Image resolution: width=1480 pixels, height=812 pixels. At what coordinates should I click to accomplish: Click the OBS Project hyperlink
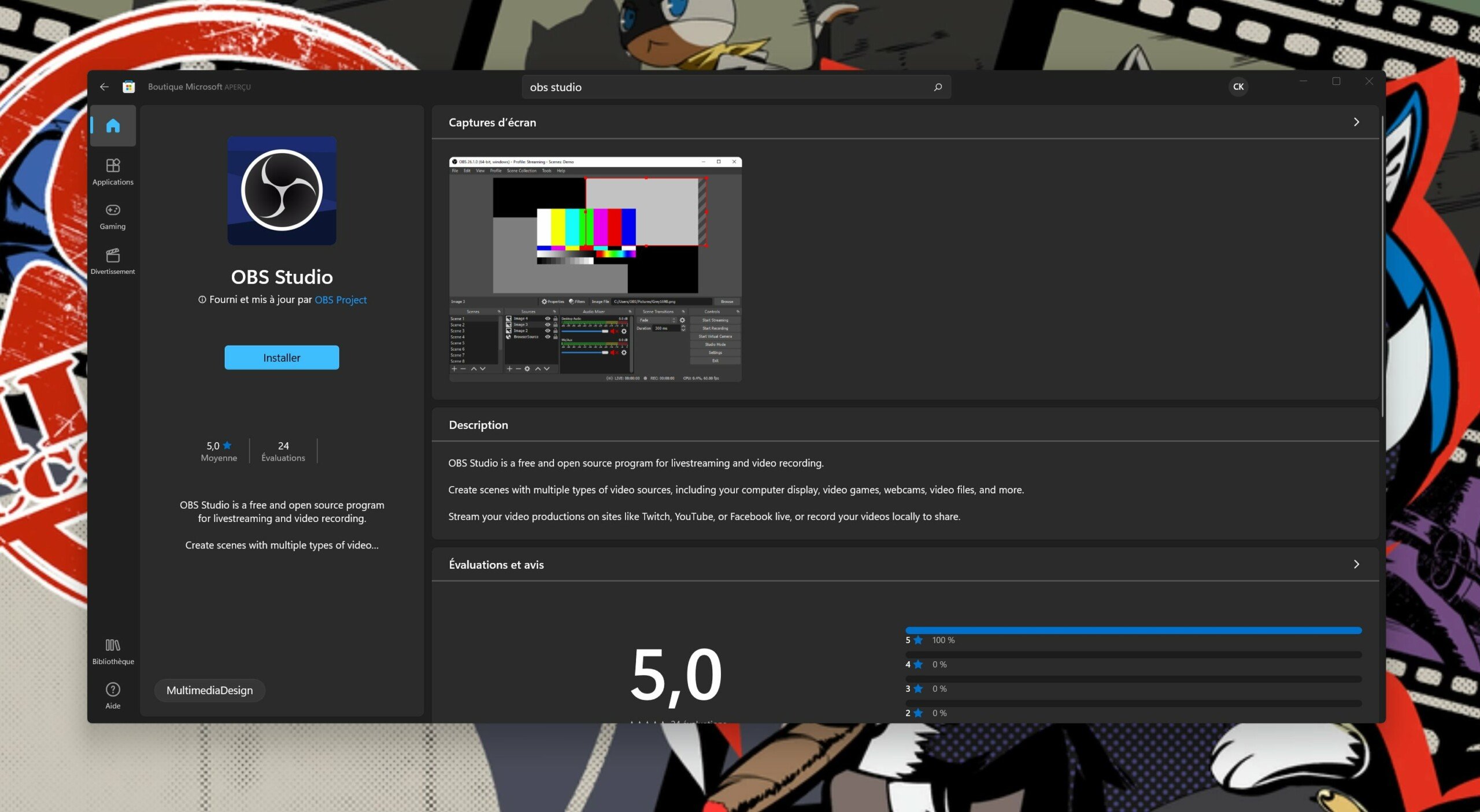(340, 299)
